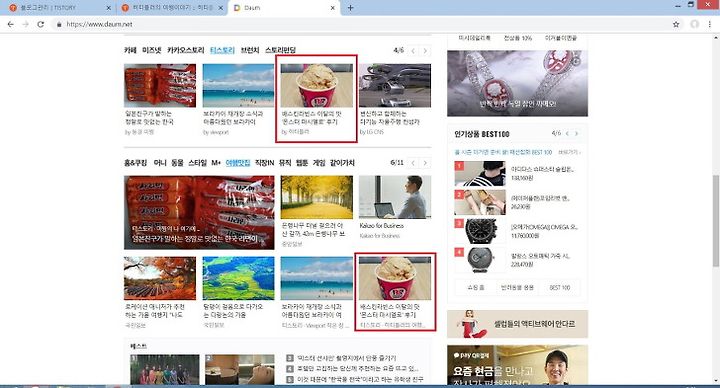720x388 pixels.
Task: Open a new tab with the plus button
Action: coord(350,8)
